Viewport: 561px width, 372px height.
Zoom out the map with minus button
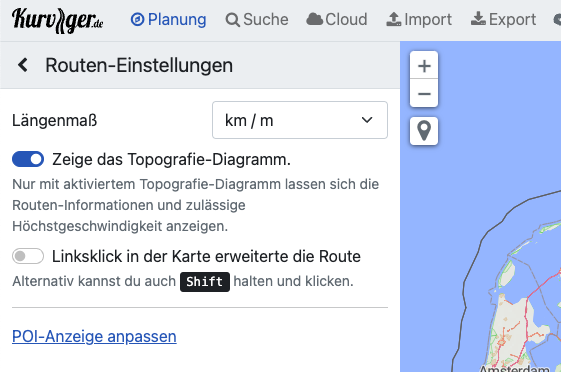click(x=424, y=94)
